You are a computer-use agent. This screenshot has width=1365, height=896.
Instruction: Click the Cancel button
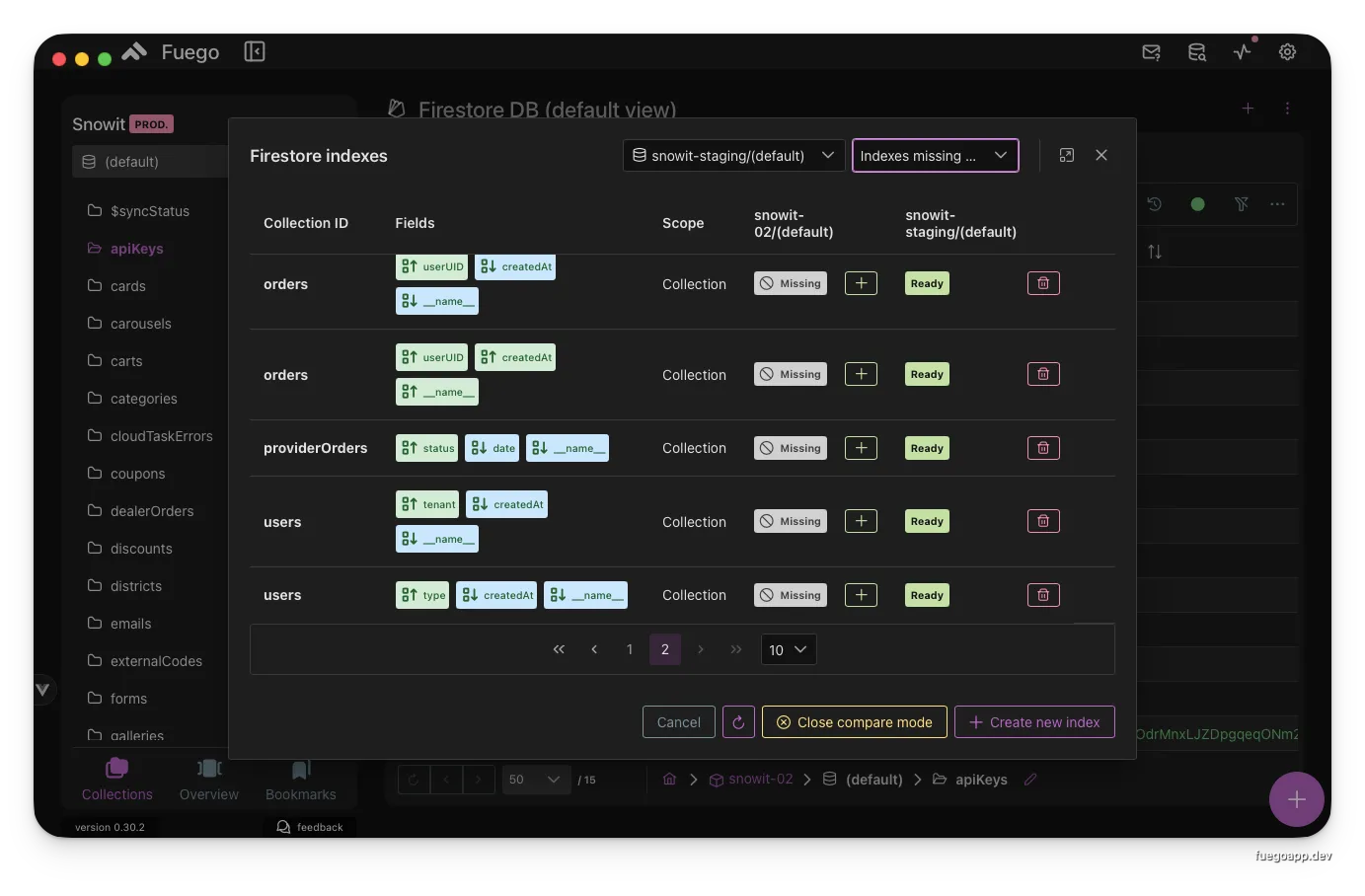pos(678,722)
